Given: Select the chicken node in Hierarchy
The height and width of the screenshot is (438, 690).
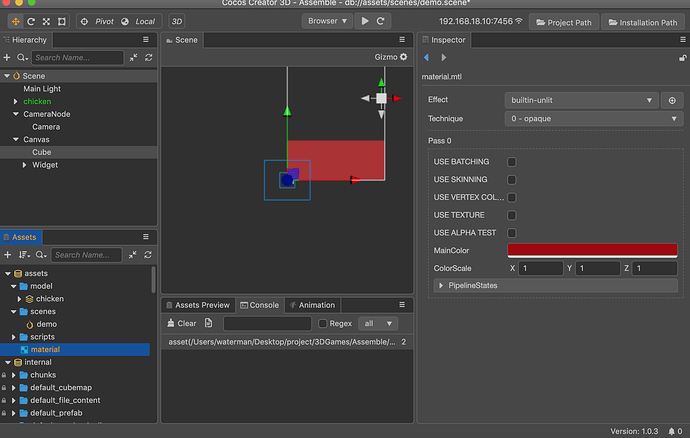Looking at the screenshot, I should pyautogui.click(x=37, y=101).
